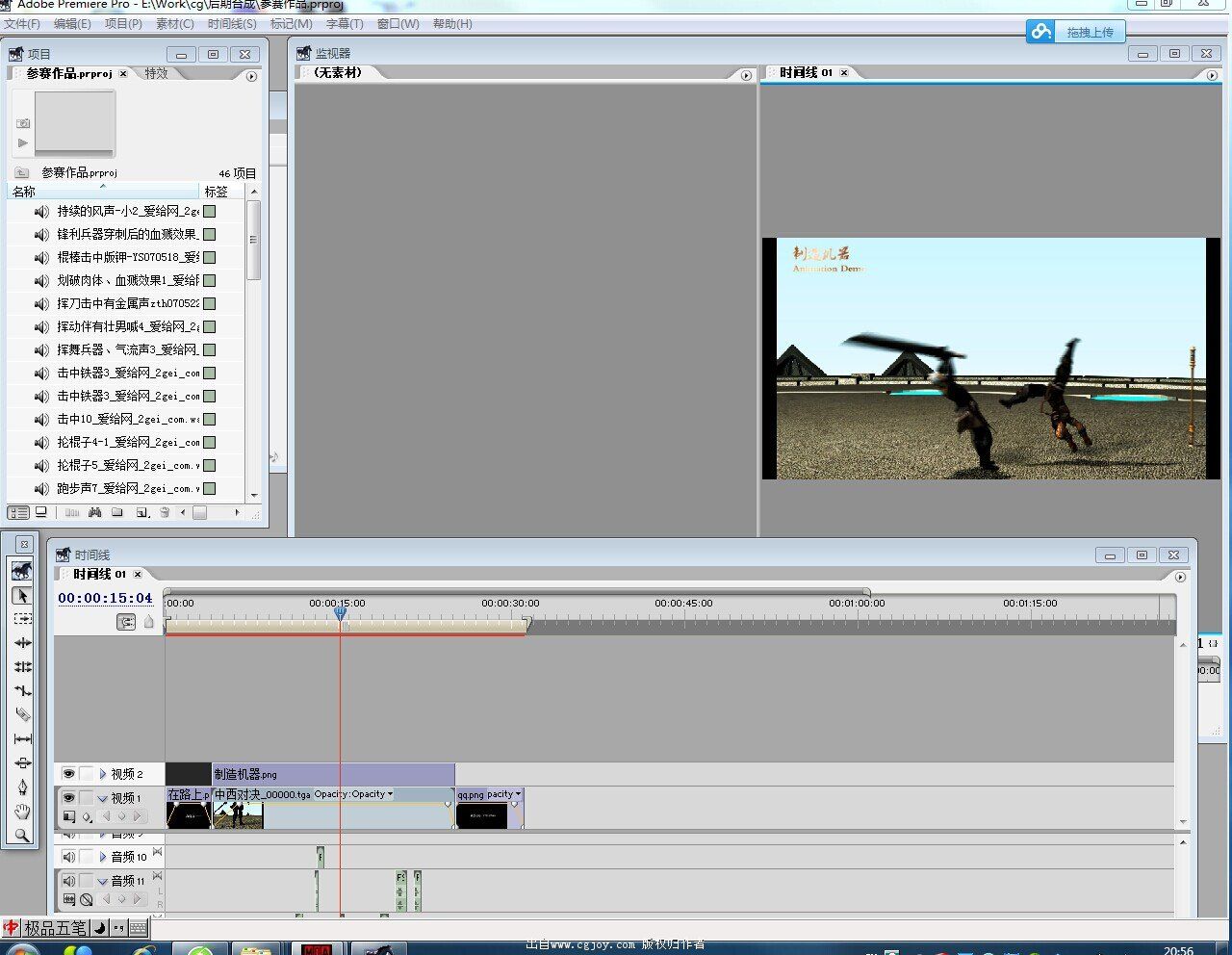Select the 制造机器.png clip
The width and height of the screenshot is (1232, 955).
click(333, 774)
